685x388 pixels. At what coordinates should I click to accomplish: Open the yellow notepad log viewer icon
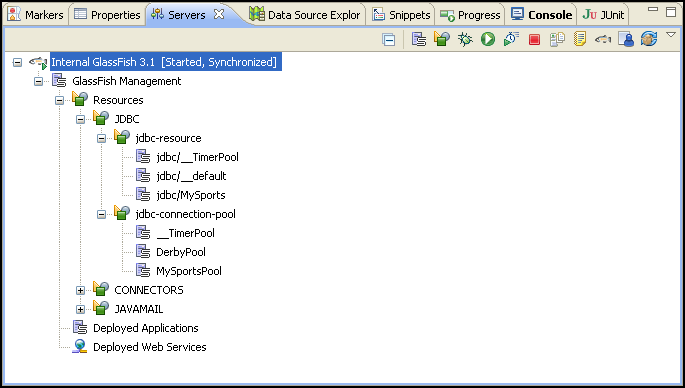[x=580, y=39]
